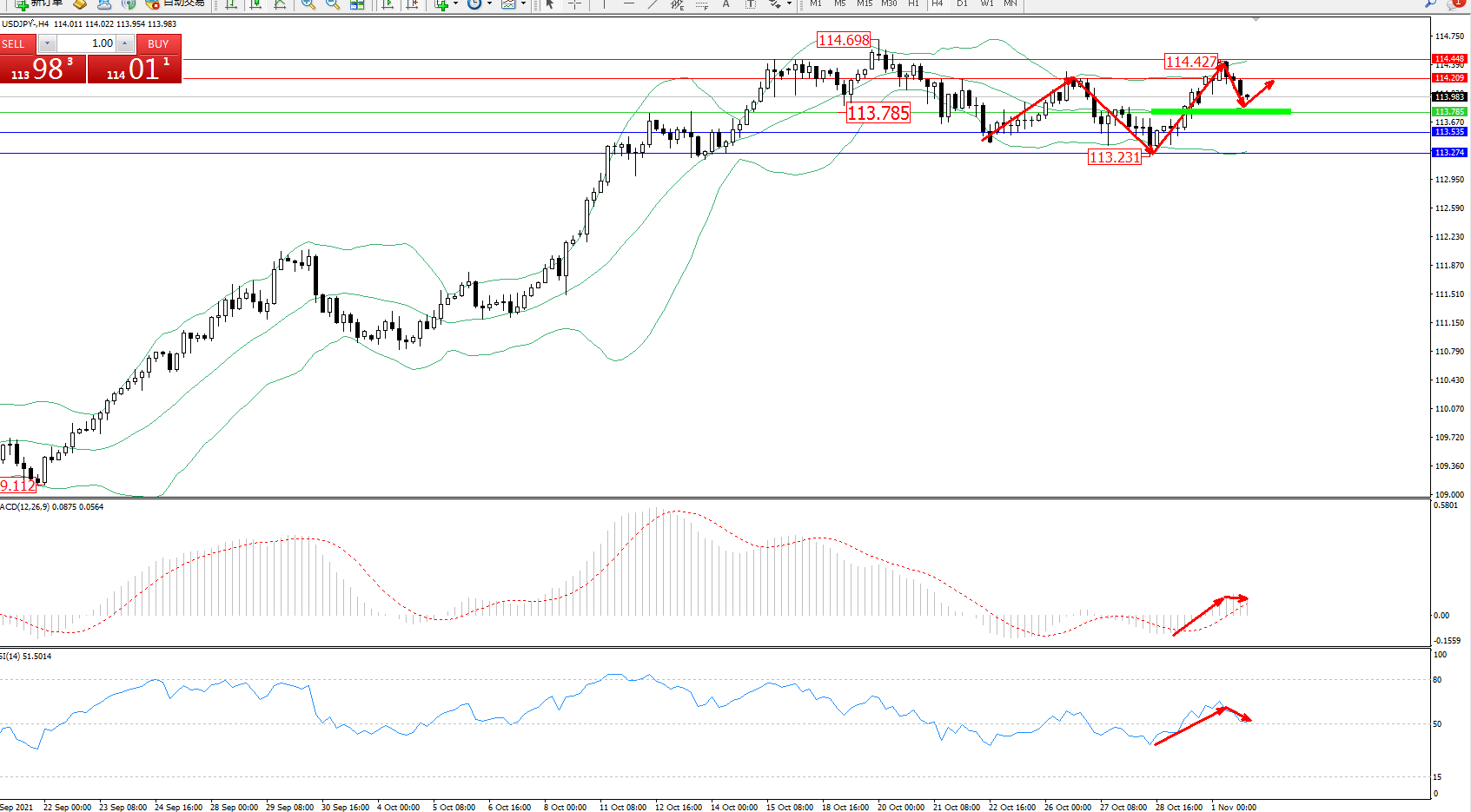This screenshot has height=812, width=1471.
Task: Click the red BUY button
Action: (158, 44)
